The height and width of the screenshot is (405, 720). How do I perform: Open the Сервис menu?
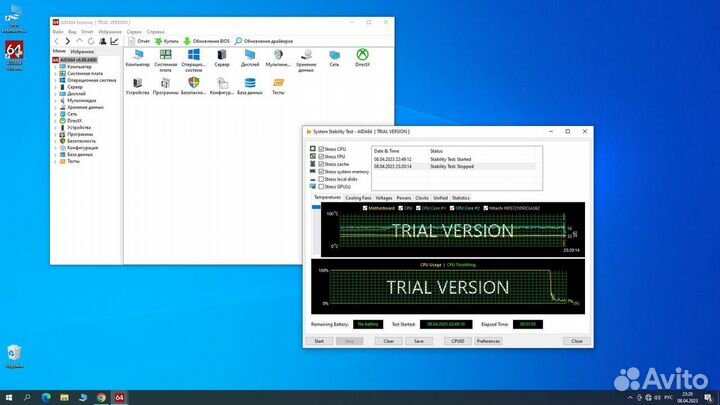(134, 32)
